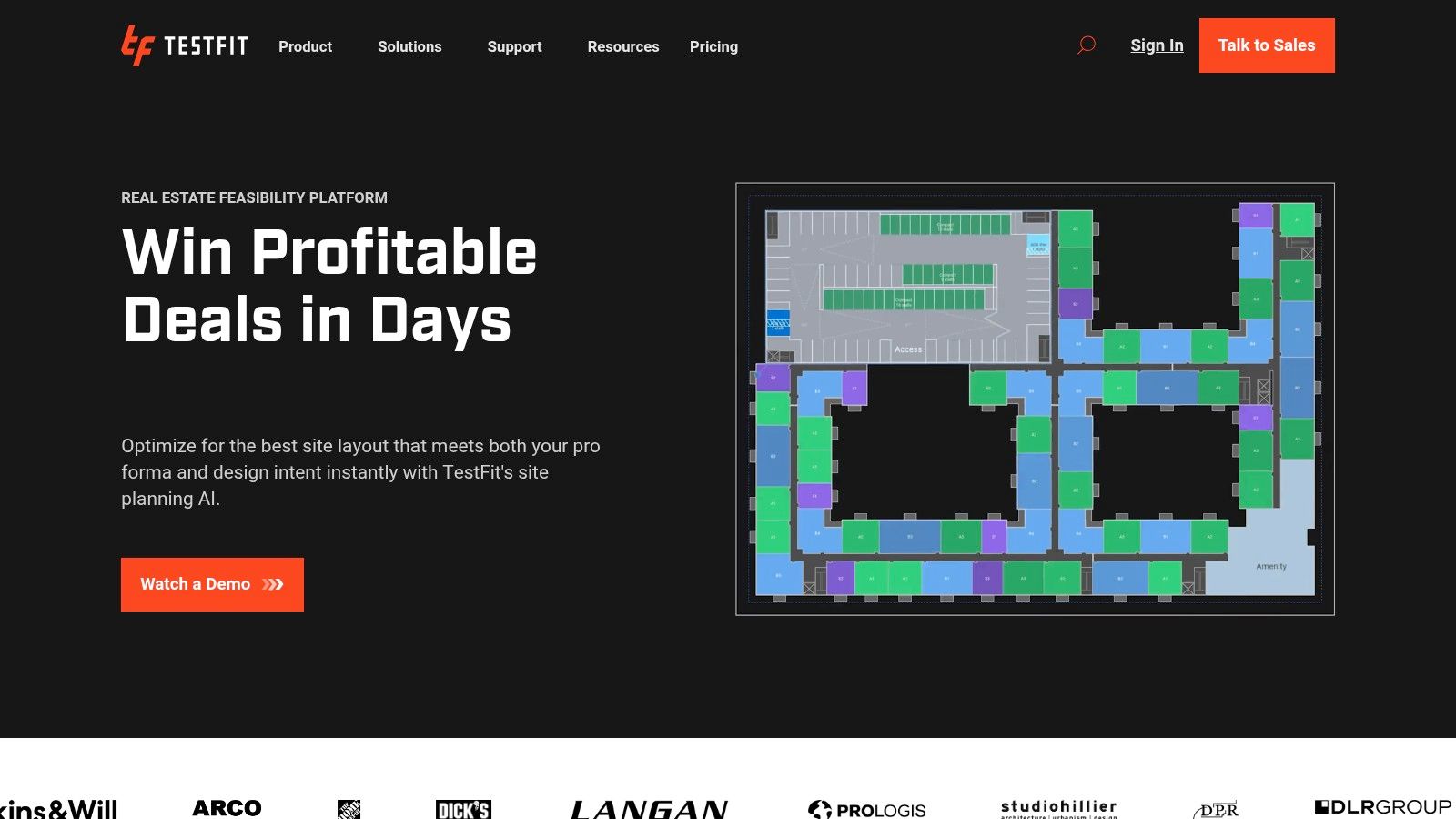Click the TestFit logo in the header
1456x819 pixels.
tap(185, 45)
